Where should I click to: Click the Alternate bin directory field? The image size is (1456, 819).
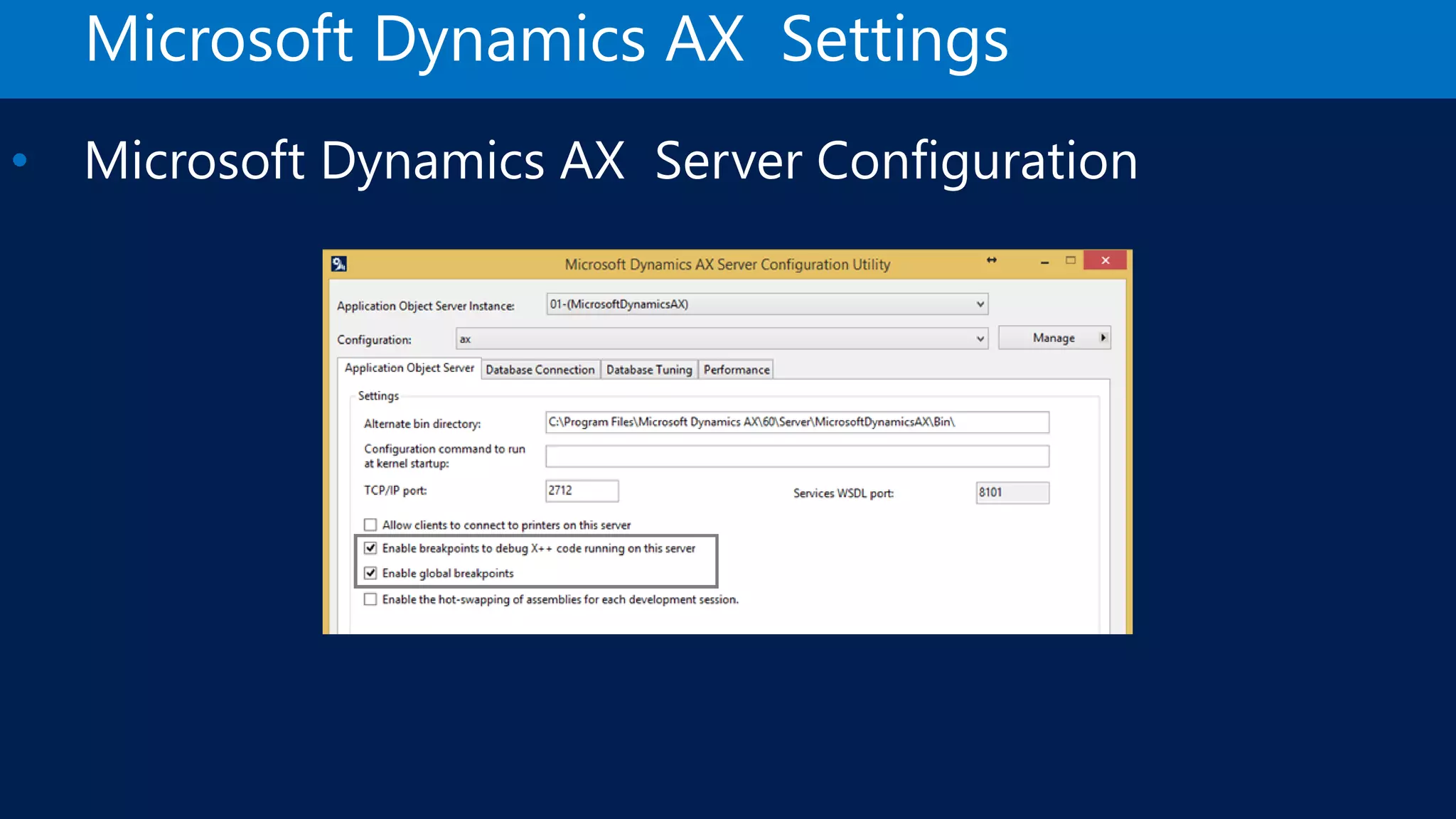pyautogui.click(x=796, y=422)
